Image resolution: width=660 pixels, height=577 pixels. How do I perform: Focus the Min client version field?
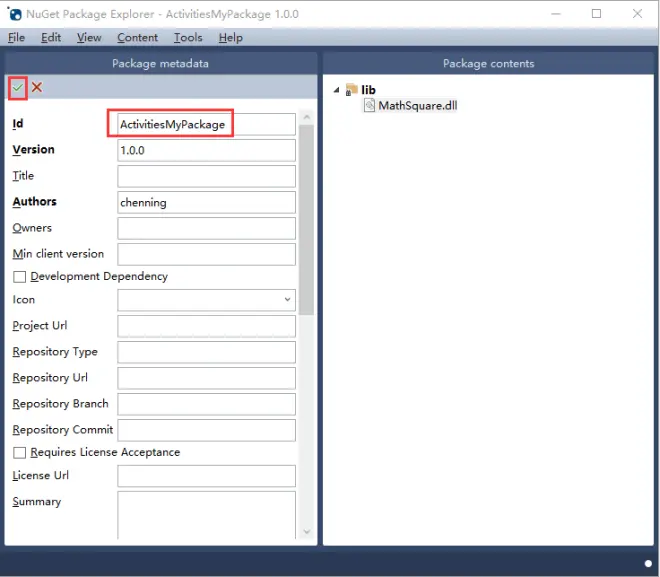(206, 255)
